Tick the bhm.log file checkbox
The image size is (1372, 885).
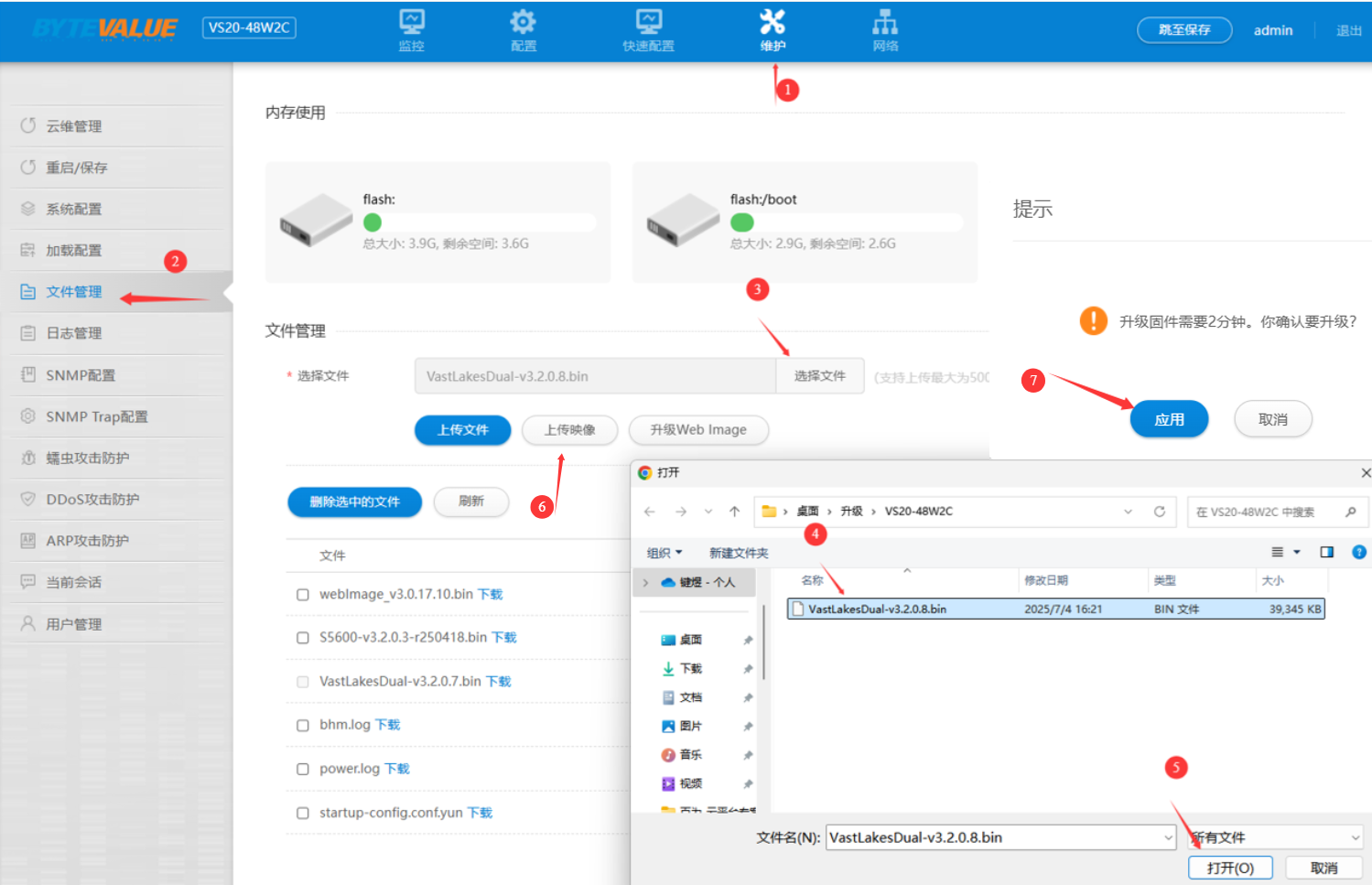303,726
